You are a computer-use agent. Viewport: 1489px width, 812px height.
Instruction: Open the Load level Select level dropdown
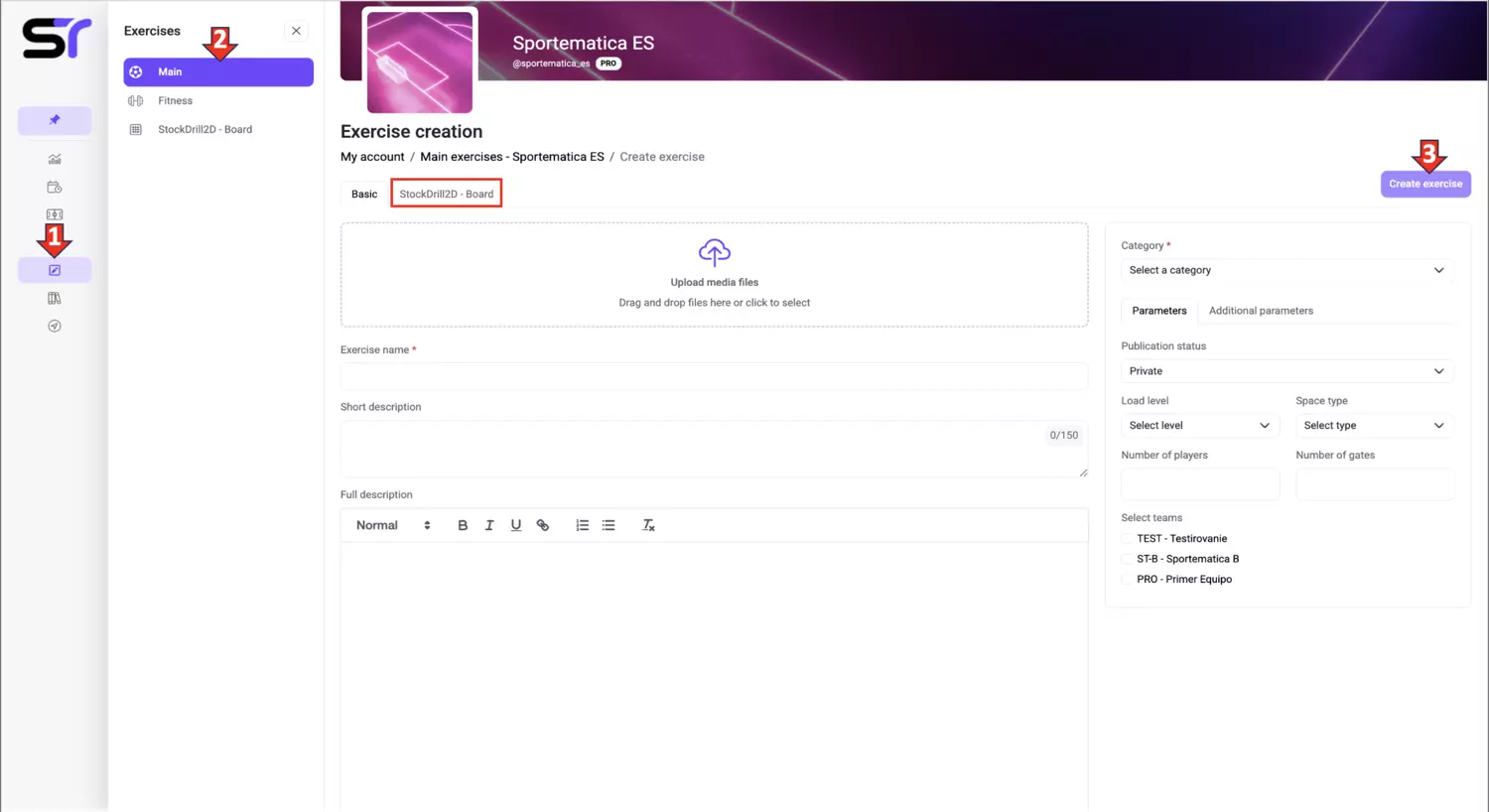[1200, 426]
